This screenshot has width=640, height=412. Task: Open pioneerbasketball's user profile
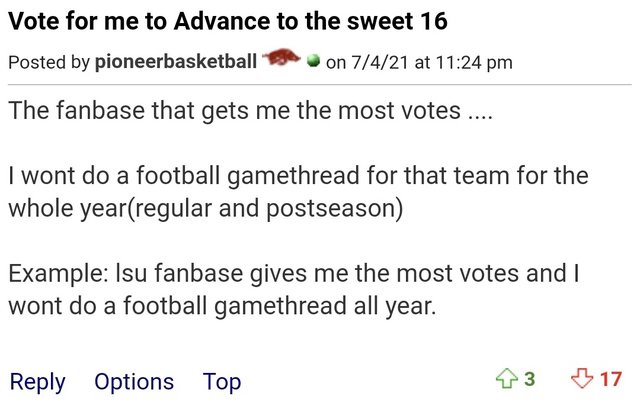(x=174, y=63)
